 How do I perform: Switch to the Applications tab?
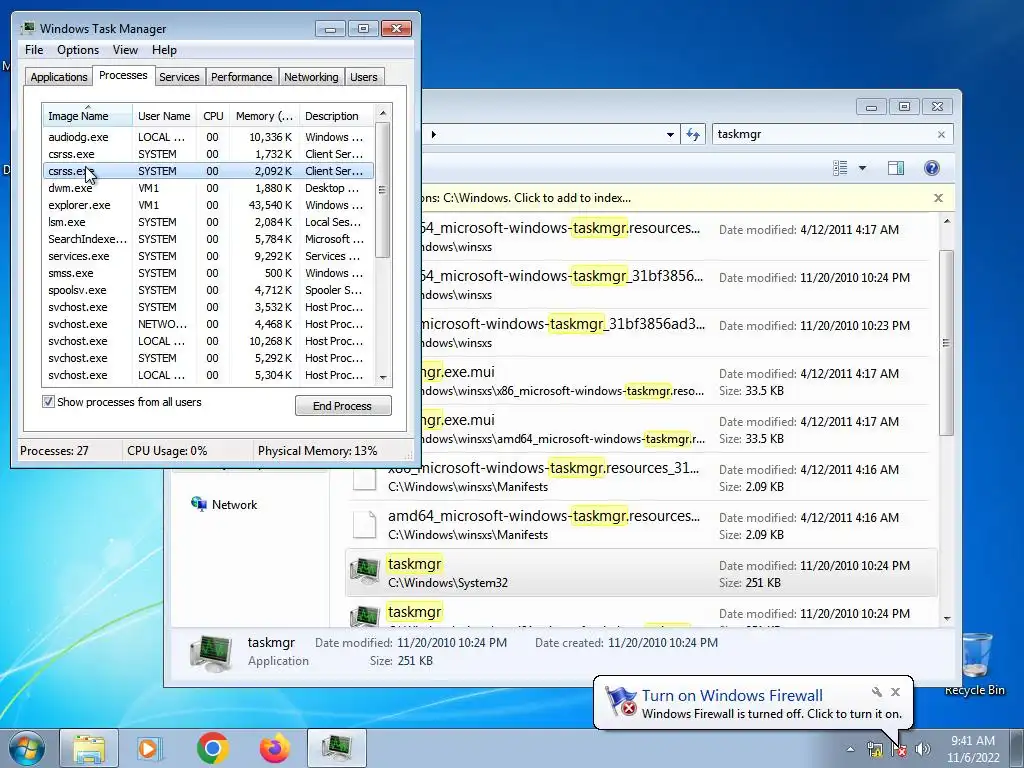59,77
